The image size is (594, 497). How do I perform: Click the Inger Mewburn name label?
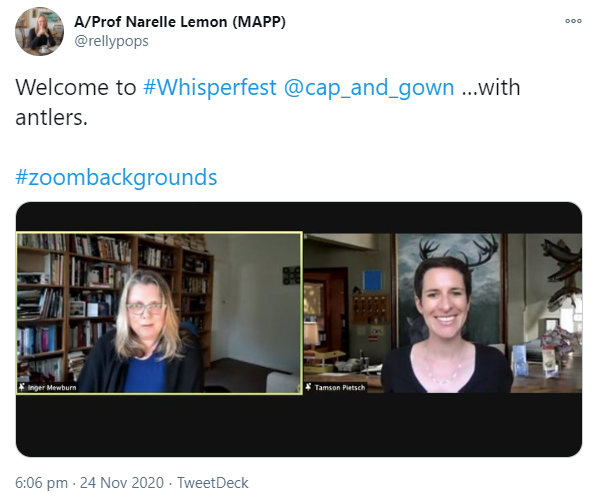[52, 387]
